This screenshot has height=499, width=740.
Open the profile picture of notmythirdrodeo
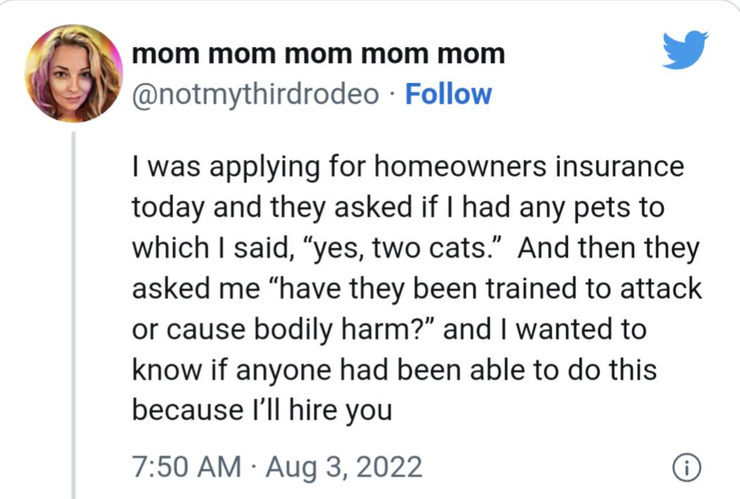(74, 74)
